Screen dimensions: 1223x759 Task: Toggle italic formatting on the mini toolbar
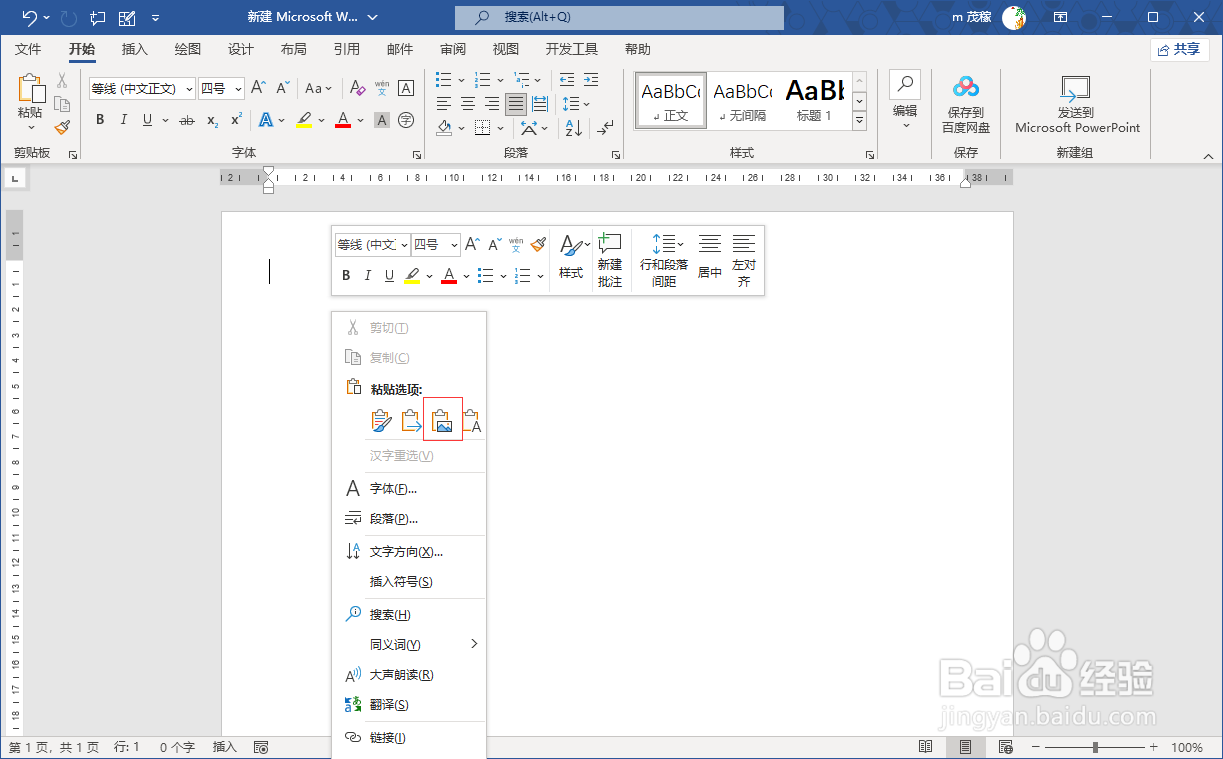[x=367, y=275]
